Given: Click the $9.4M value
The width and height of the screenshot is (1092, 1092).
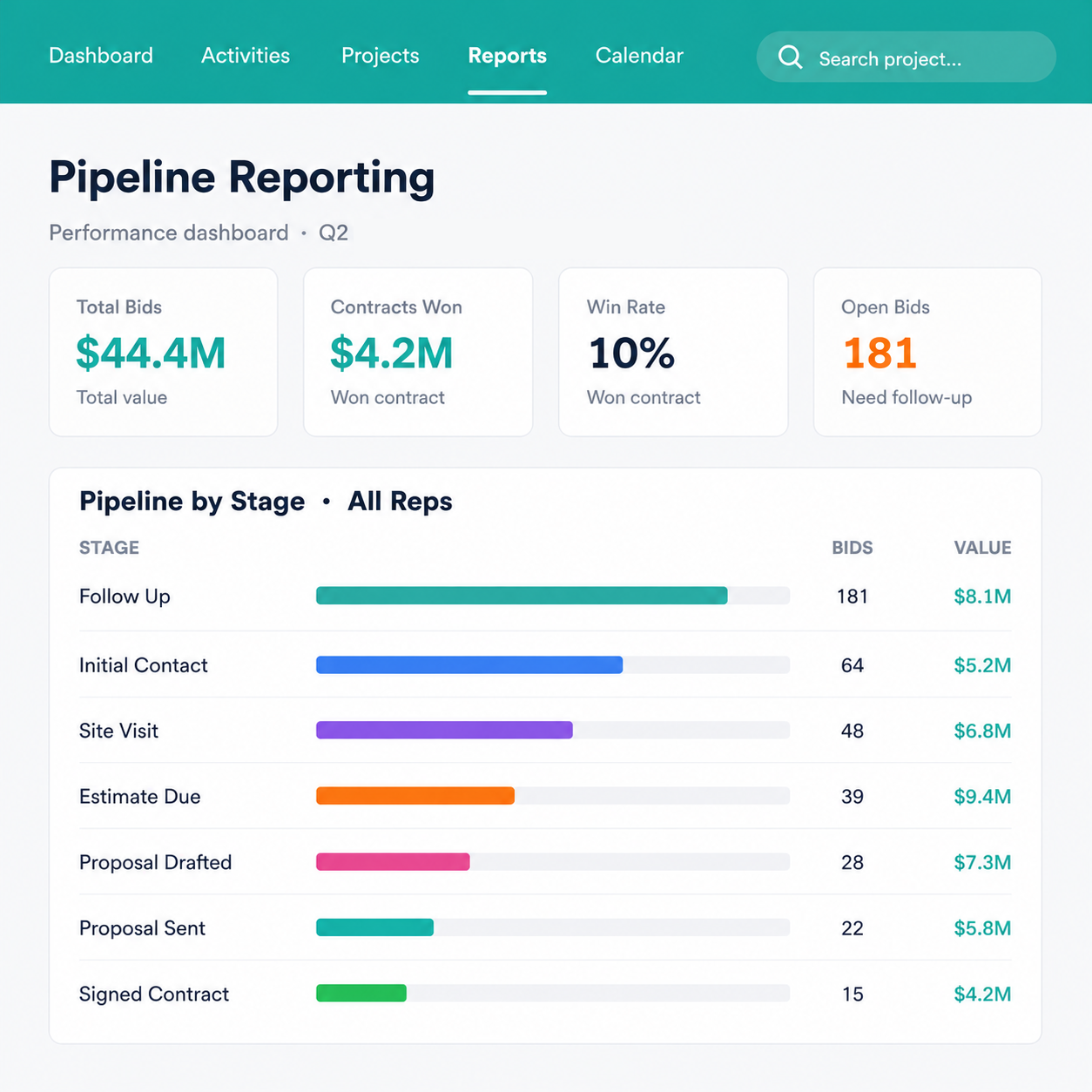Looking at the screenshot, I should point(982,796).
